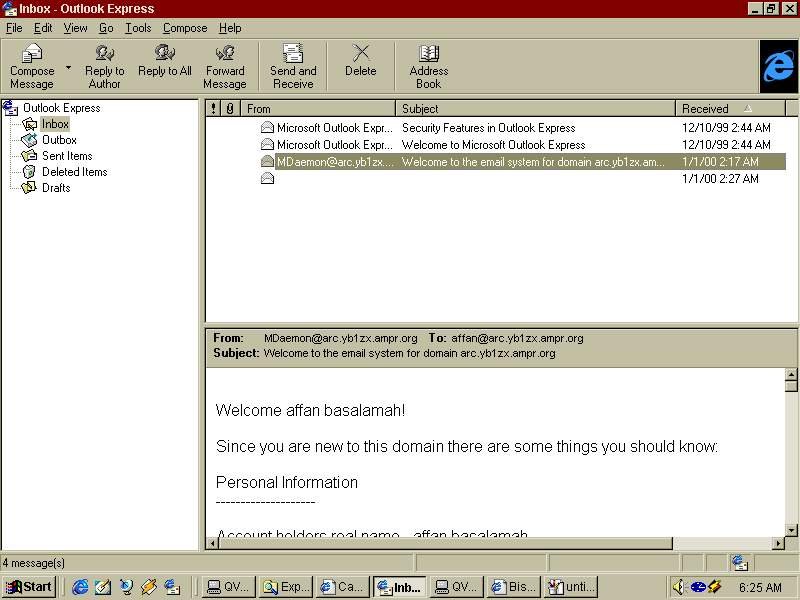The height and width of the screenshot is (600, 800).
Task: Open the Deleted Items folder
Action: [x=74, y=172]
